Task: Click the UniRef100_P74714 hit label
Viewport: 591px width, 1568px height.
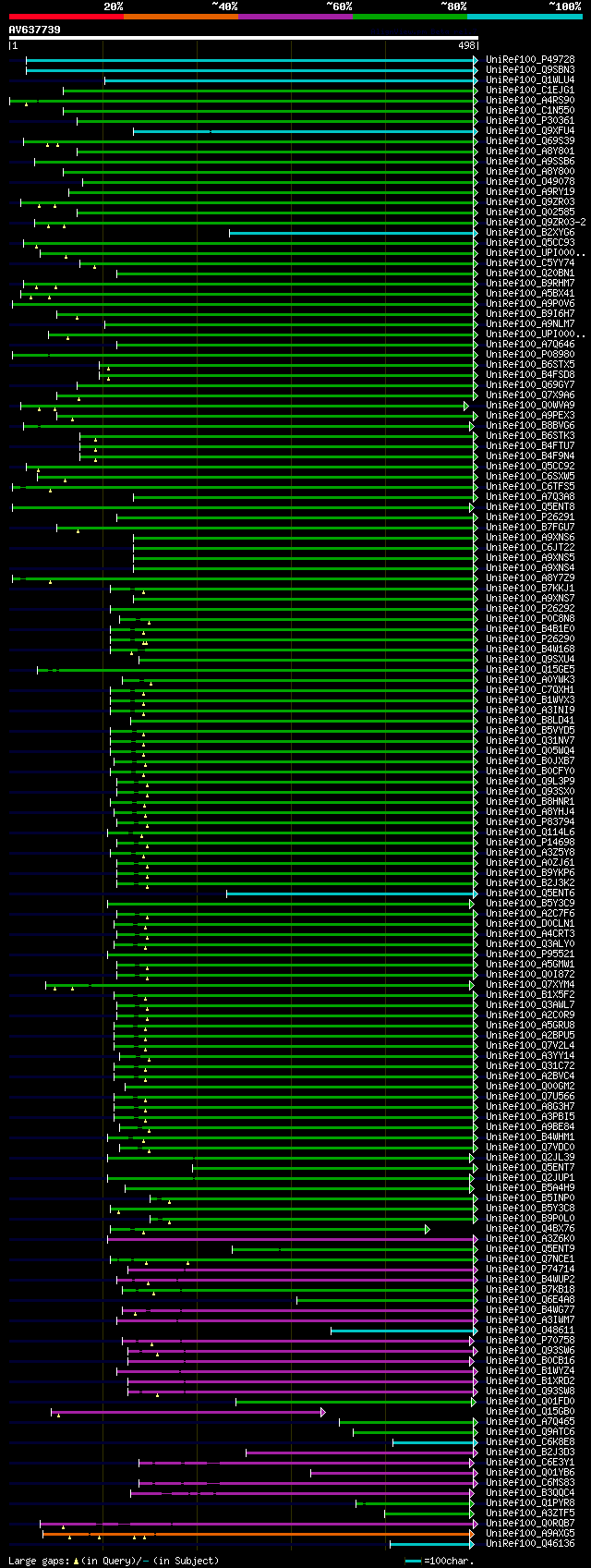Action: pos(530,1269)
